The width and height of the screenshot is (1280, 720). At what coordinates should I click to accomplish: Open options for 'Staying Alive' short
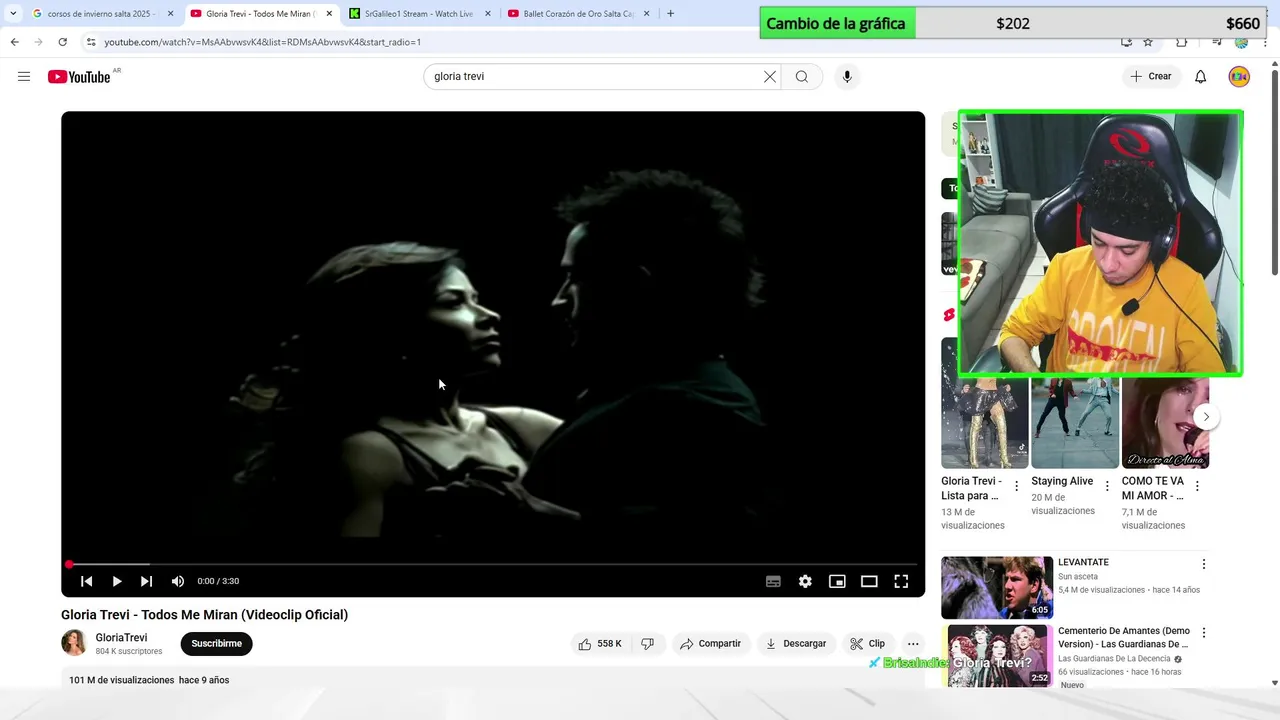pos(1107,486)
